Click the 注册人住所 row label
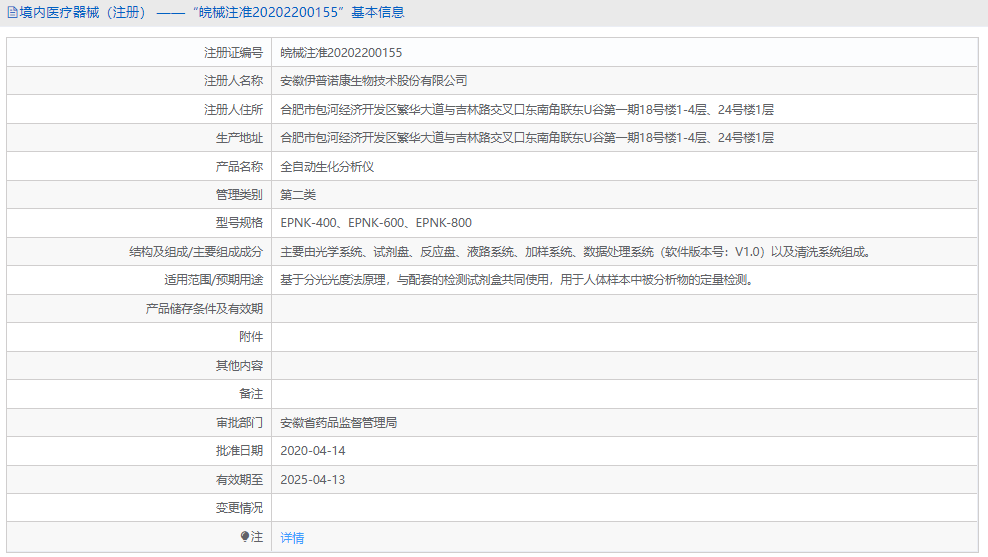988x557 pixels. [x=233, y=110]
